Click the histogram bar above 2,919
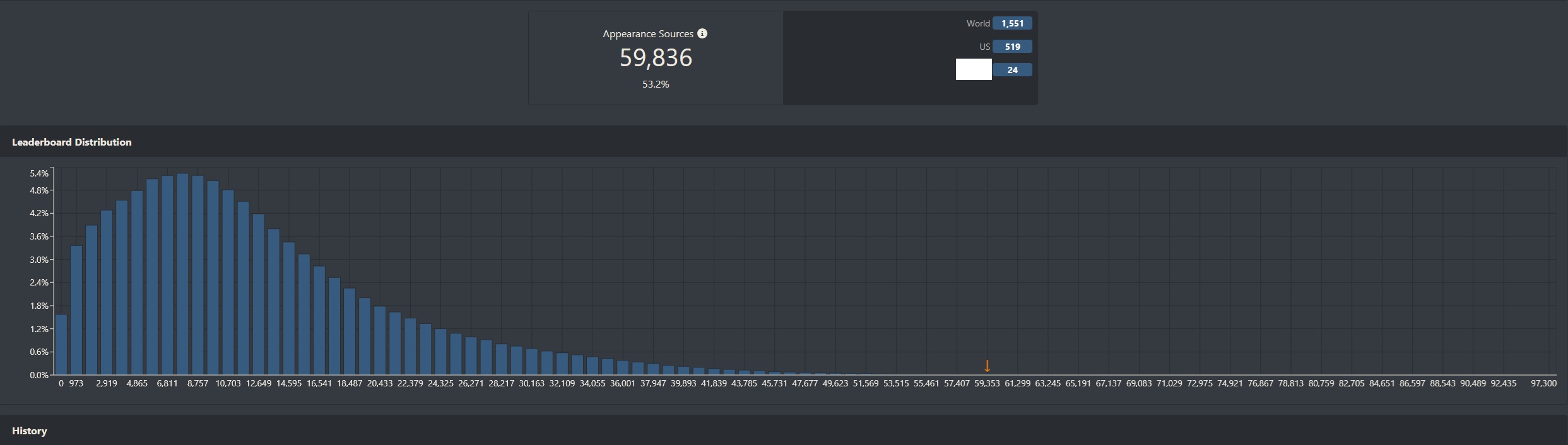The image size is (1568, 445). [x=107, y=292]
